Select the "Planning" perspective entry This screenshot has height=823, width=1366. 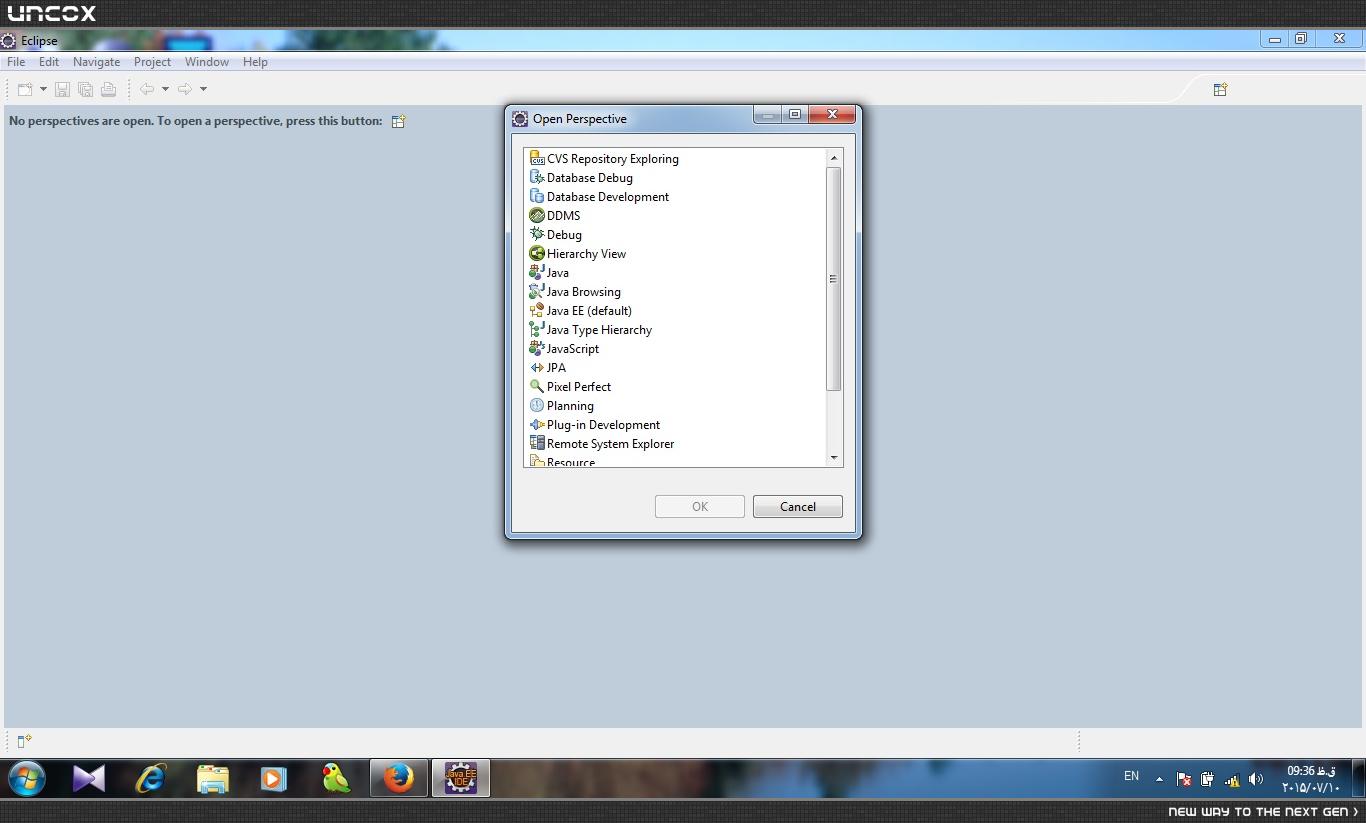(570, 405)
